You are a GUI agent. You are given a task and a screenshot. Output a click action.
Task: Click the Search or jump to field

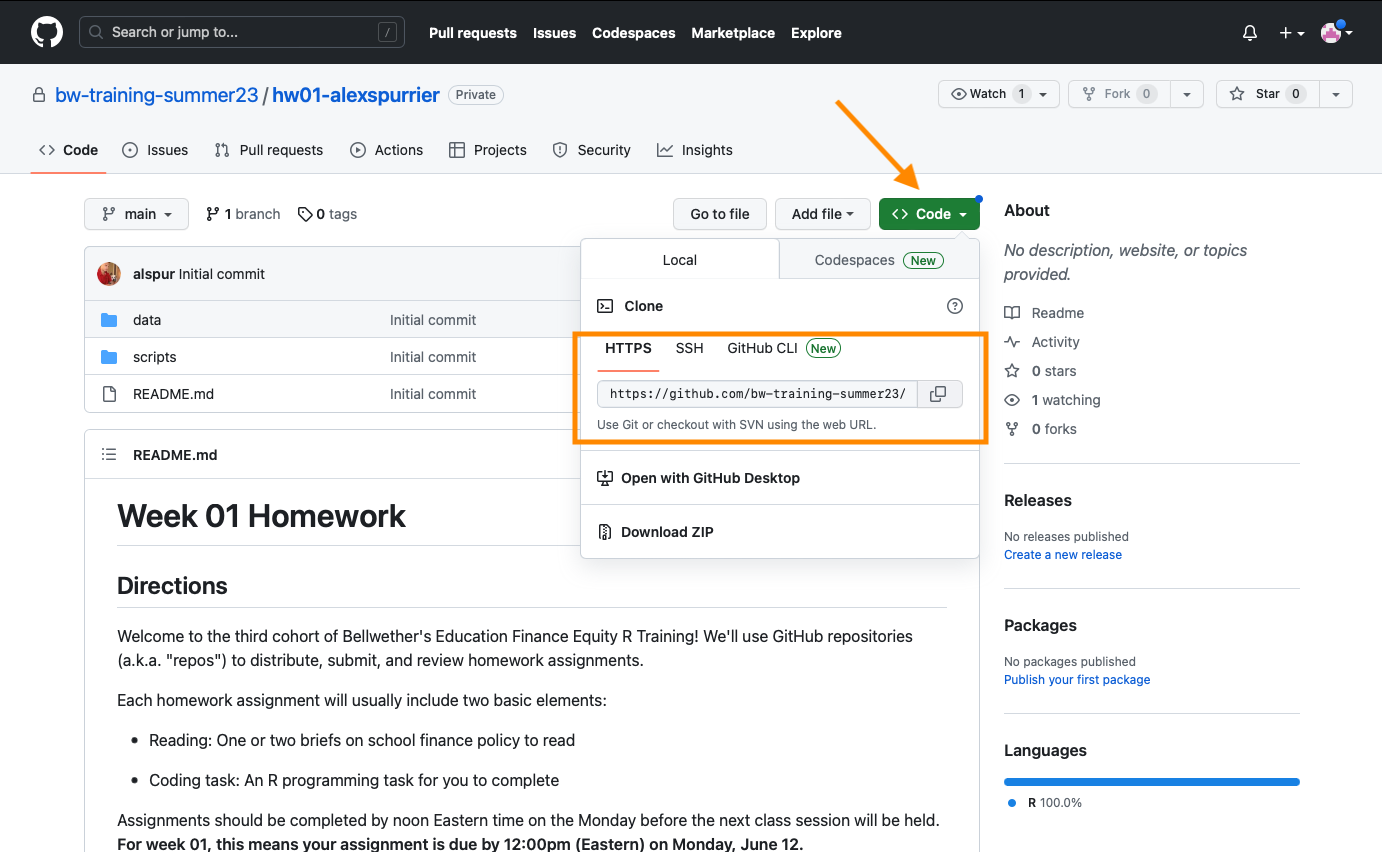click(241, 32)
